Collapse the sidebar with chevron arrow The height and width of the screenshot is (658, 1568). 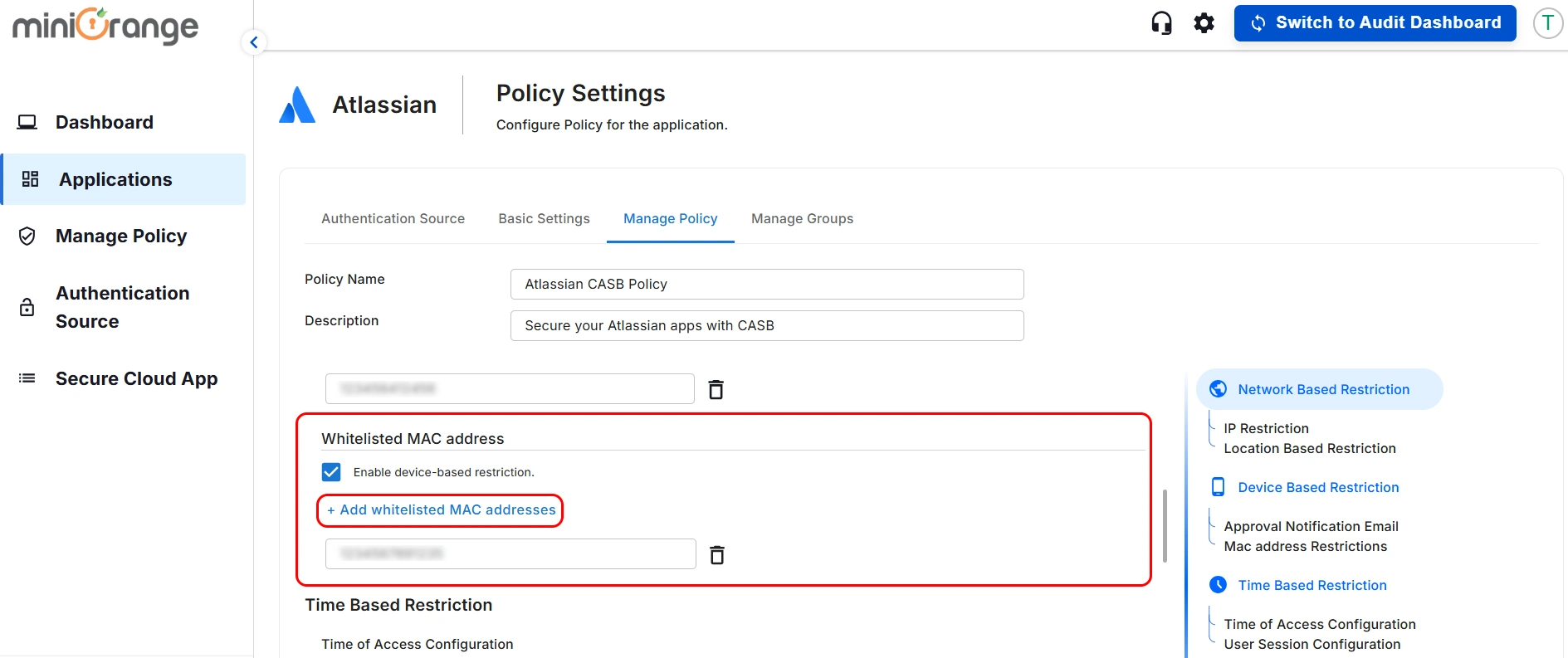[254, 42]
